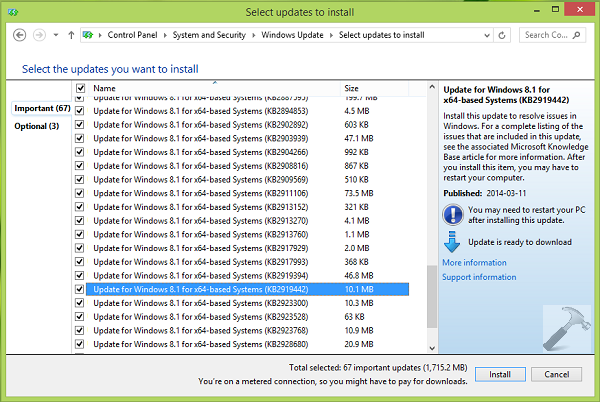The image size is (600, 402).
Task: Open chevron menu after Control Panel
Action: [x=165, y=35]
